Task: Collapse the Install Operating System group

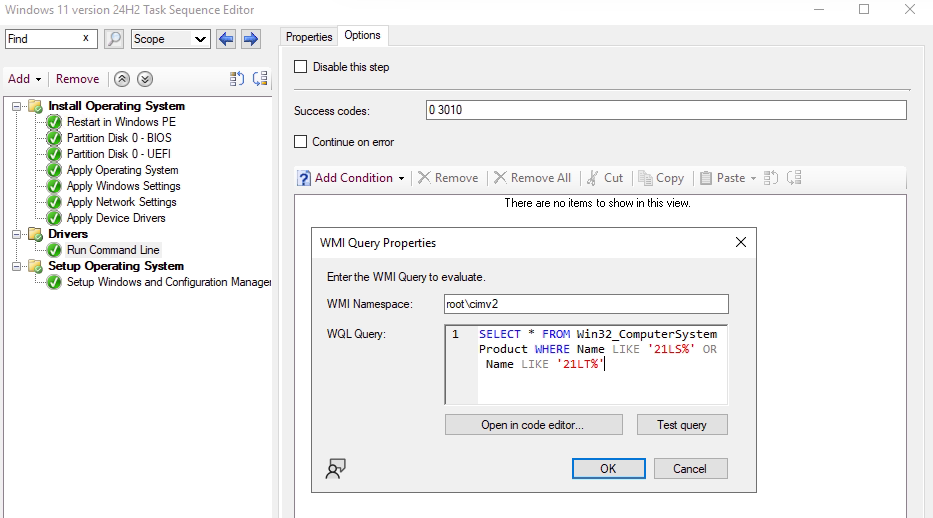Action: (x=17, y=106)
